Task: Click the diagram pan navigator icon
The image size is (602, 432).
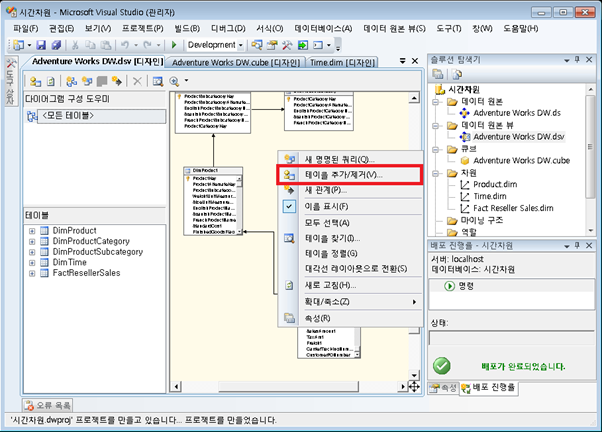Action: 414,386
